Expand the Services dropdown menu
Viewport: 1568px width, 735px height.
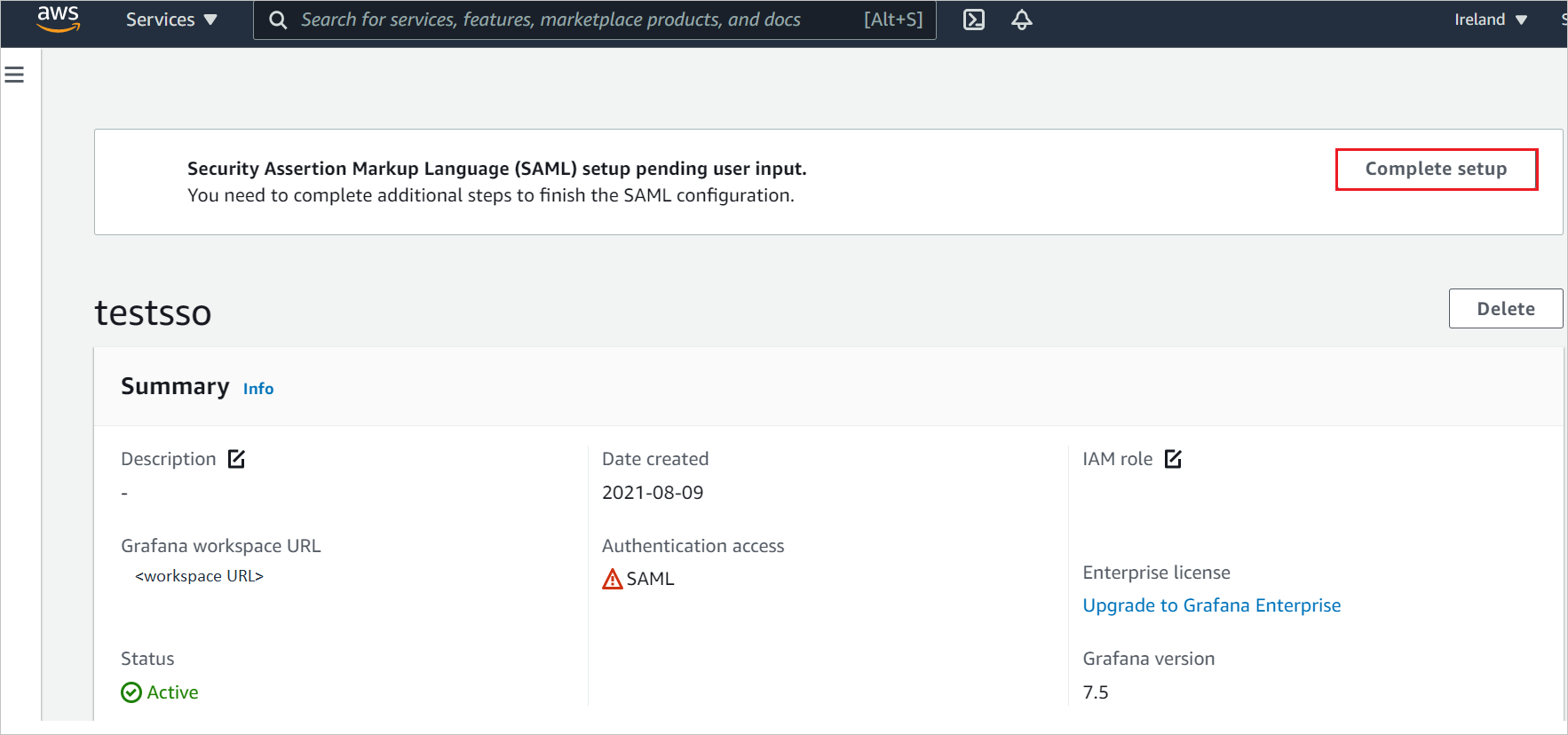tap(171, 20)
